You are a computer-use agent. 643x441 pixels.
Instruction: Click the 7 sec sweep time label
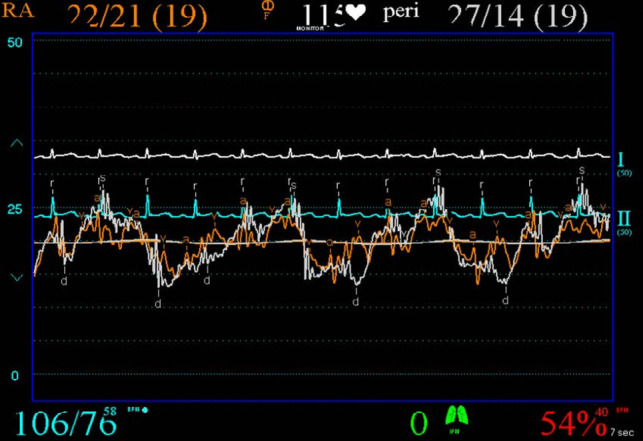(622, 432)
